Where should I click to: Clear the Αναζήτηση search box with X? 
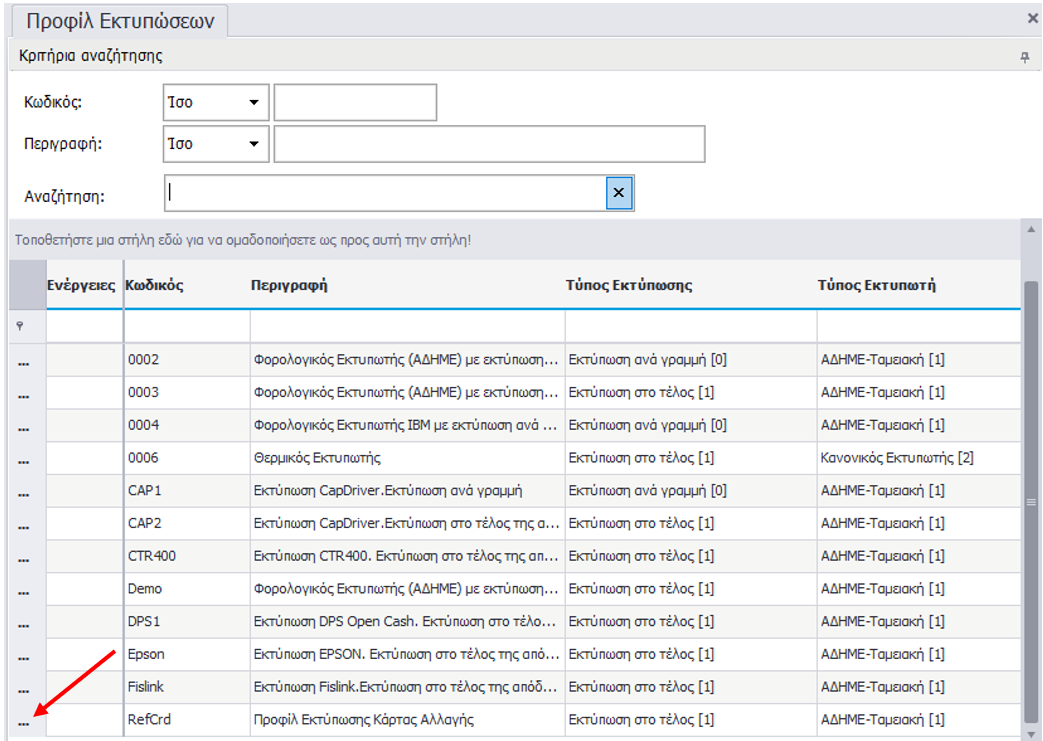click(619, 194)
